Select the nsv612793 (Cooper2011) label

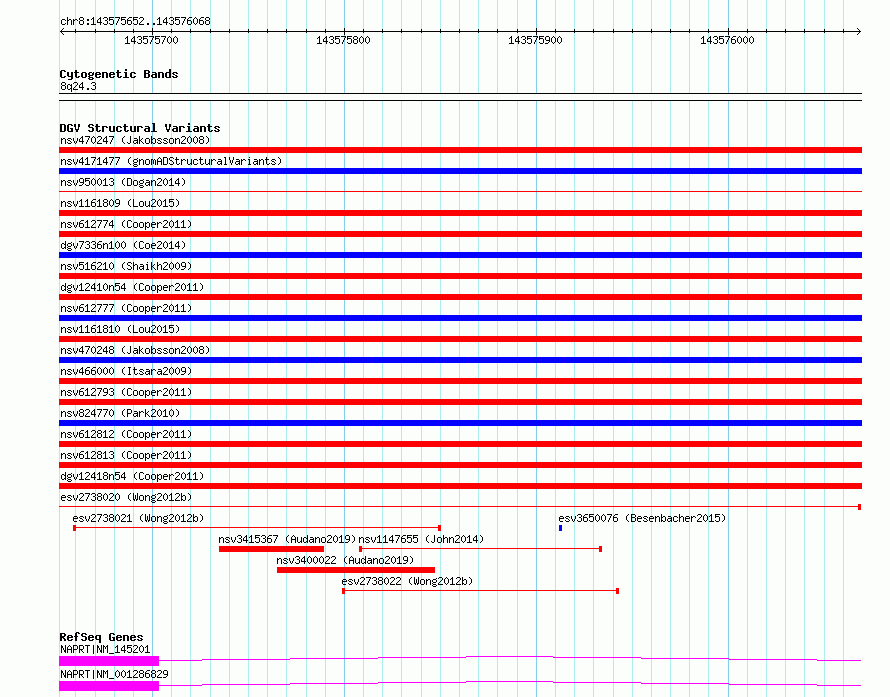click(126, 392)
